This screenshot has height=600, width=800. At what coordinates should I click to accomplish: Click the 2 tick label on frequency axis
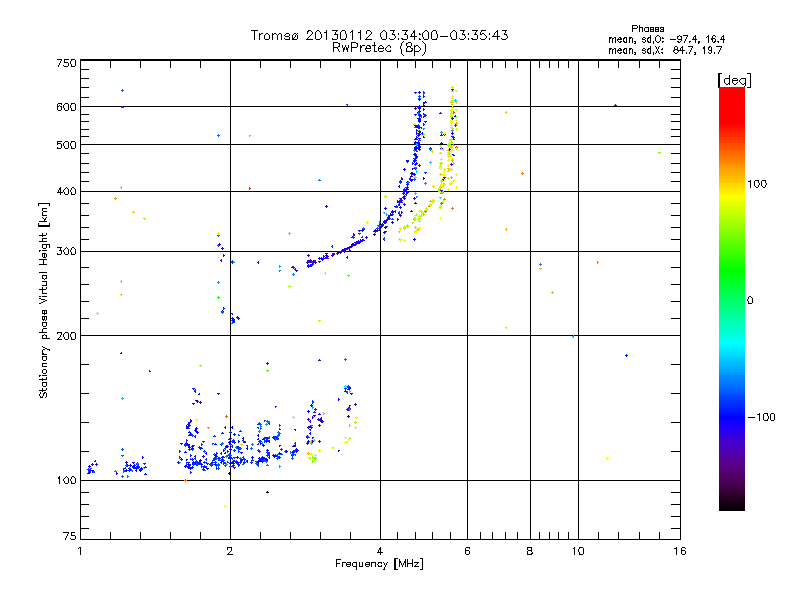[x=230, y=551]
